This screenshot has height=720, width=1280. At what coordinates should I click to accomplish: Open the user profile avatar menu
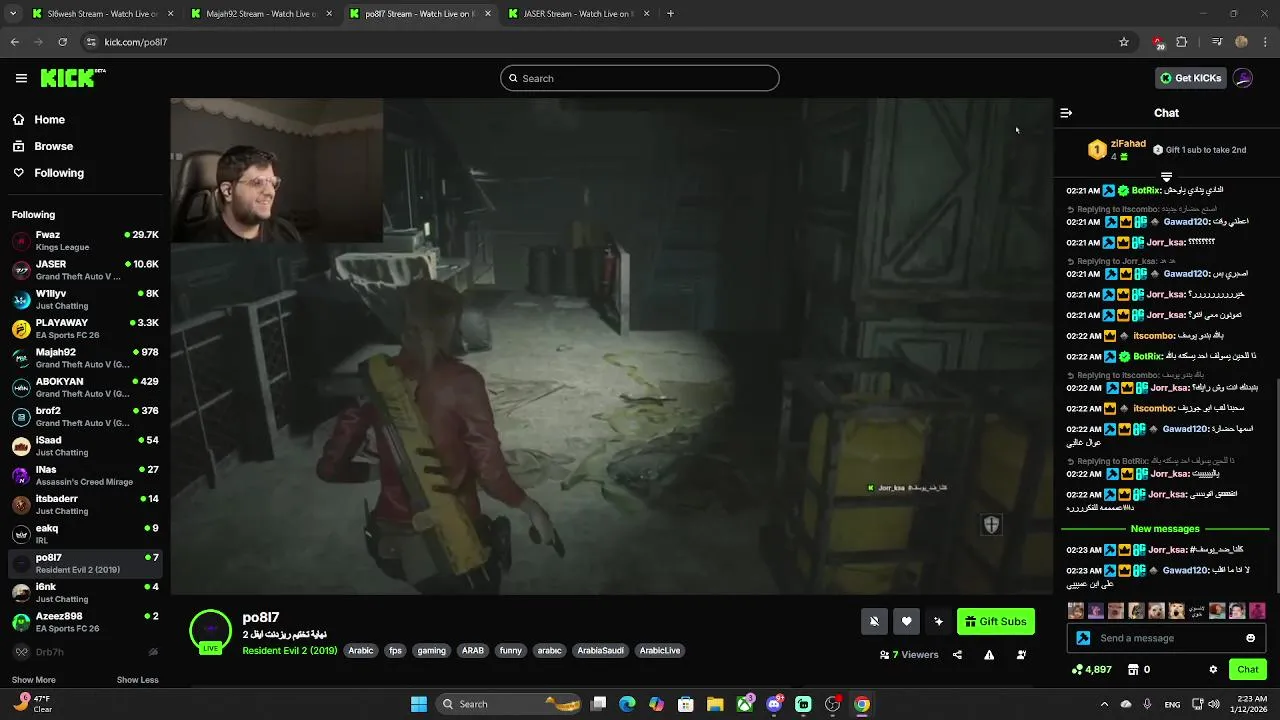tap(1243, 78)
